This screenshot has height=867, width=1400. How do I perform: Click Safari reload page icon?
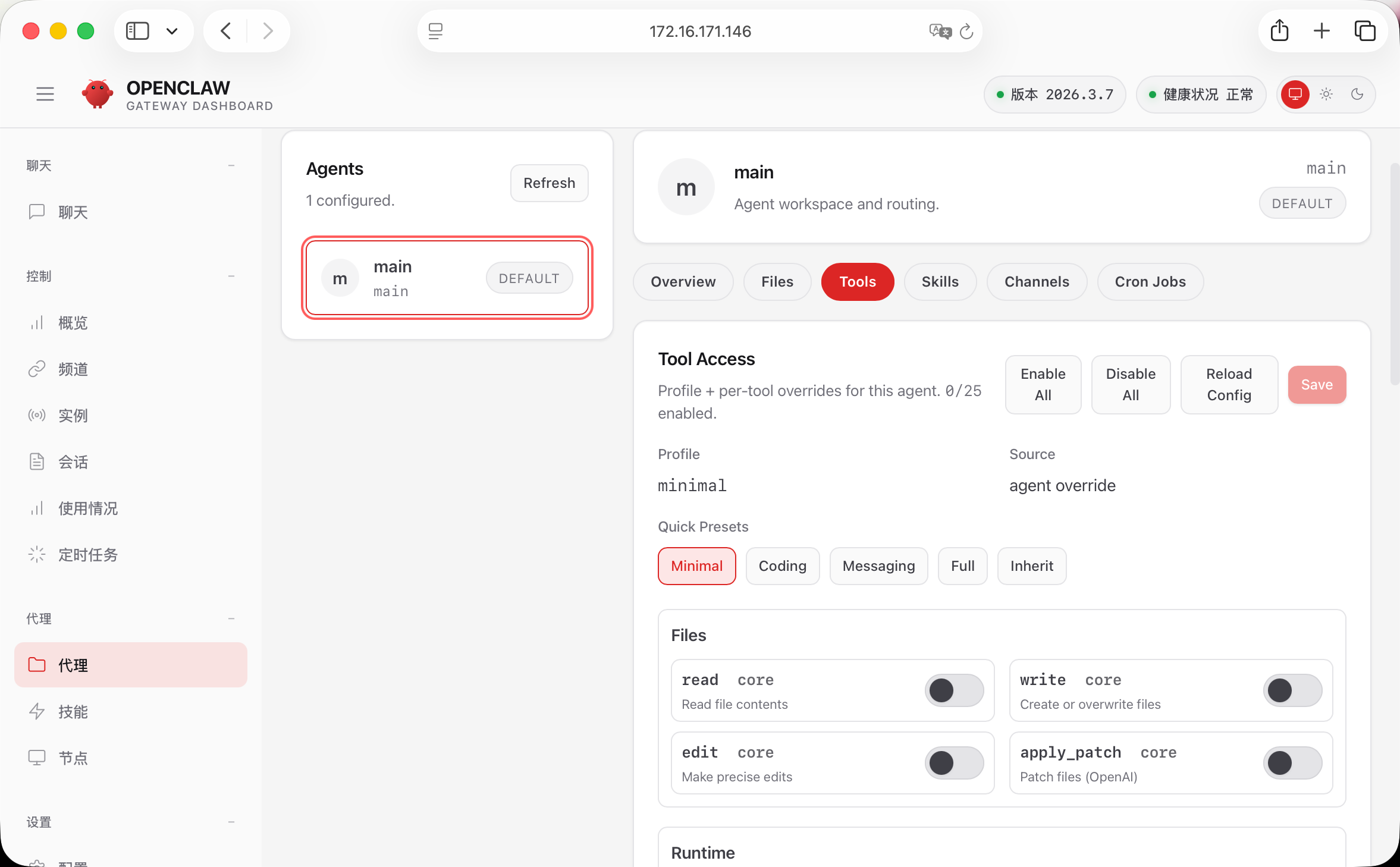point(966,31)
